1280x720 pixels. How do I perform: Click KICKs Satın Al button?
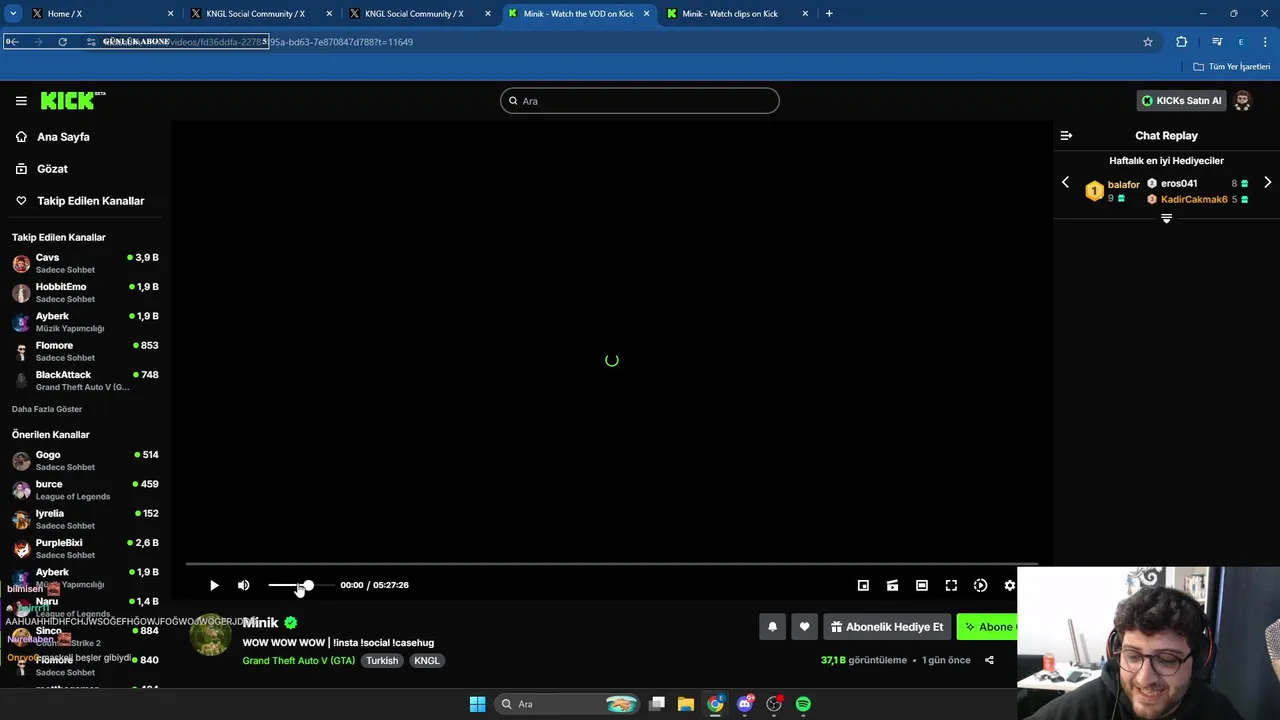[1181, 101]
